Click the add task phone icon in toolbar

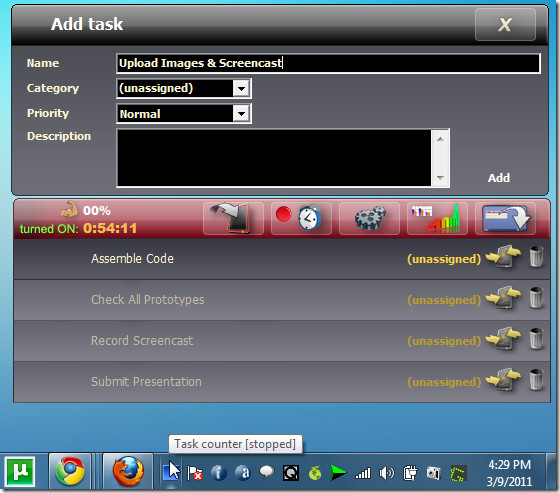pos(233,218)
